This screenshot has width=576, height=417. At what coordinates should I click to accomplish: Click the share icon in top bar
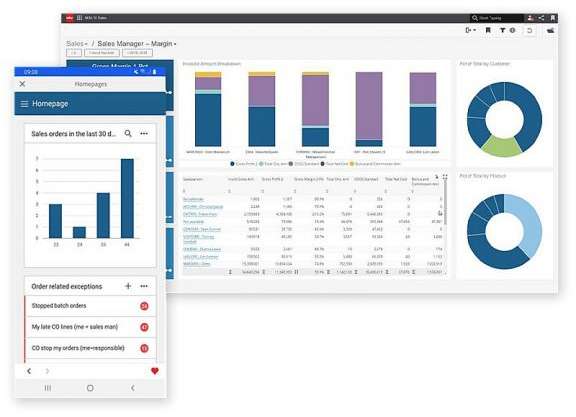pyautogui.click(x=541, y=18)
